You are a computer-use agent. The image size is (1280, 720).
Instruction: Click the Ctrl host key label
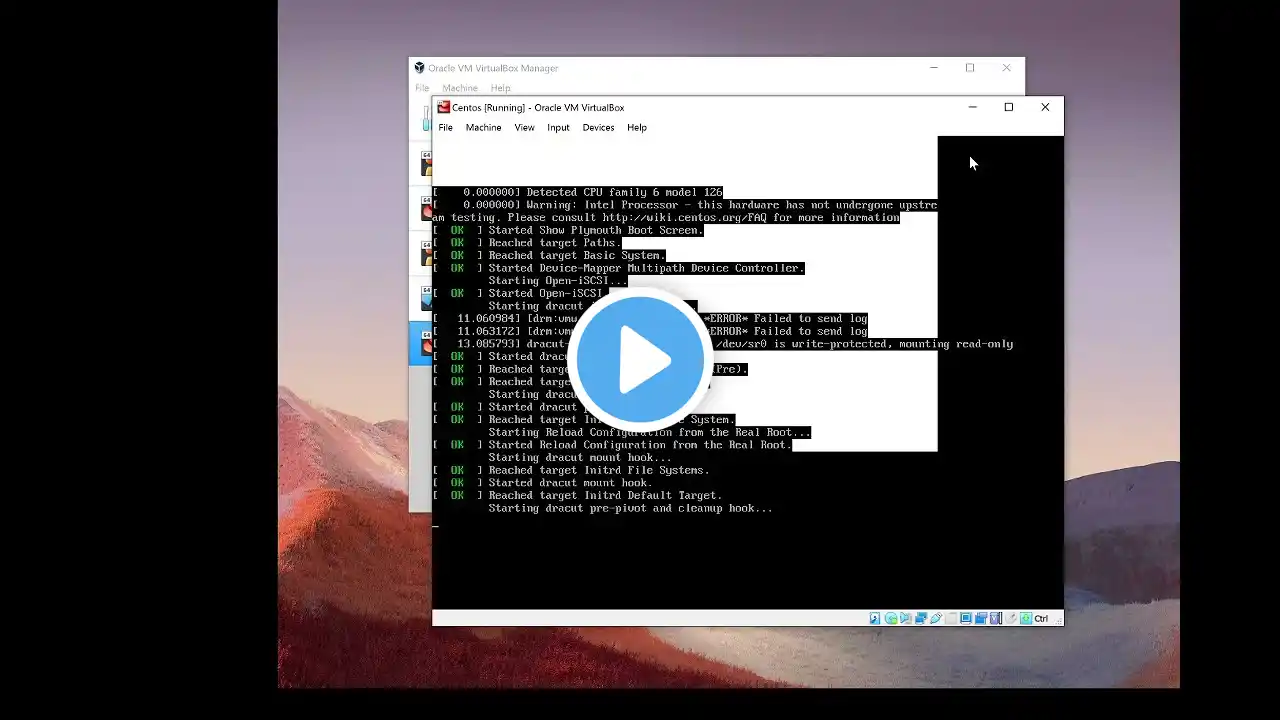pos(1041,619)
